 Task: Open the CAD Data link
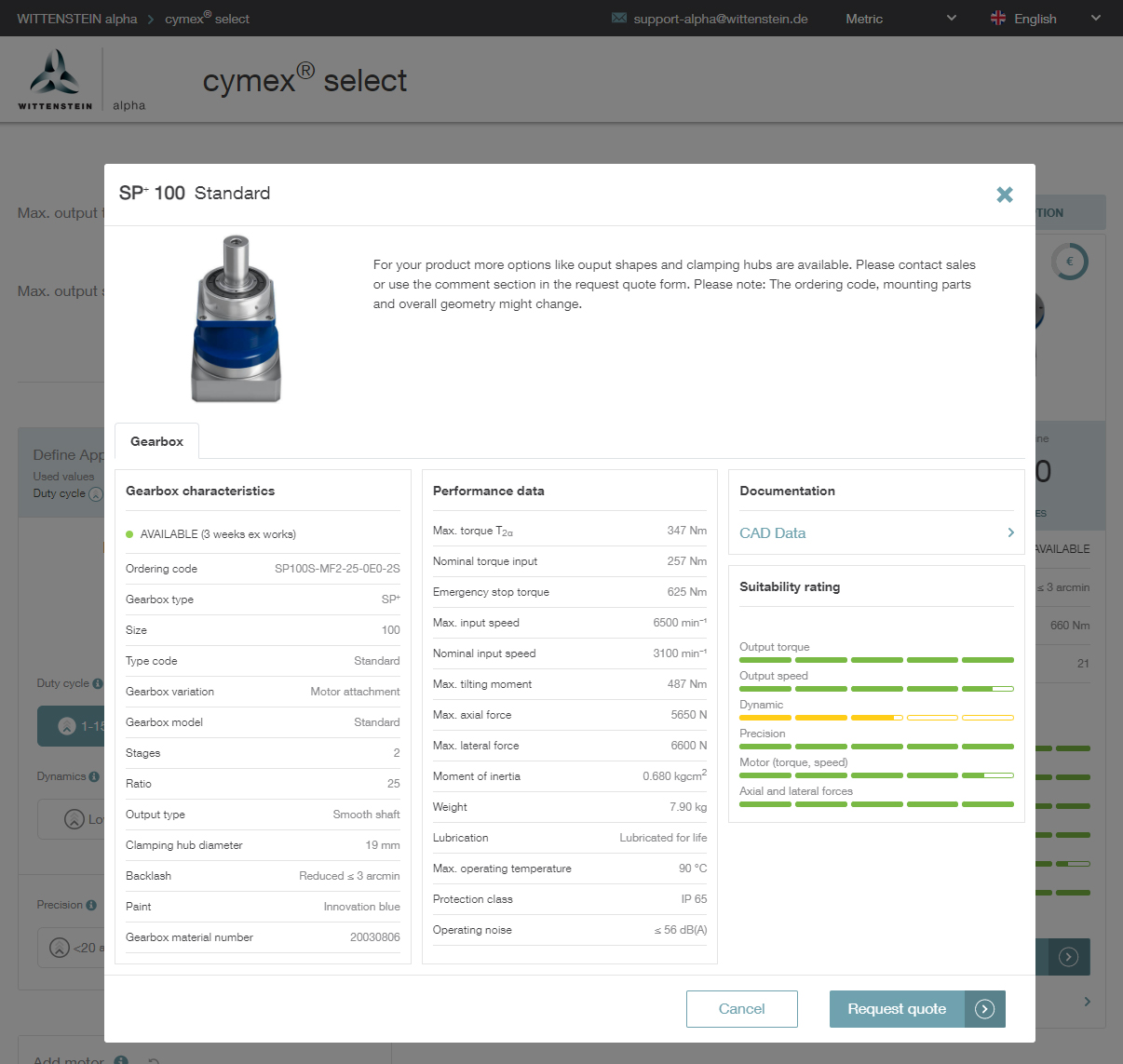(x=772, y=533)
